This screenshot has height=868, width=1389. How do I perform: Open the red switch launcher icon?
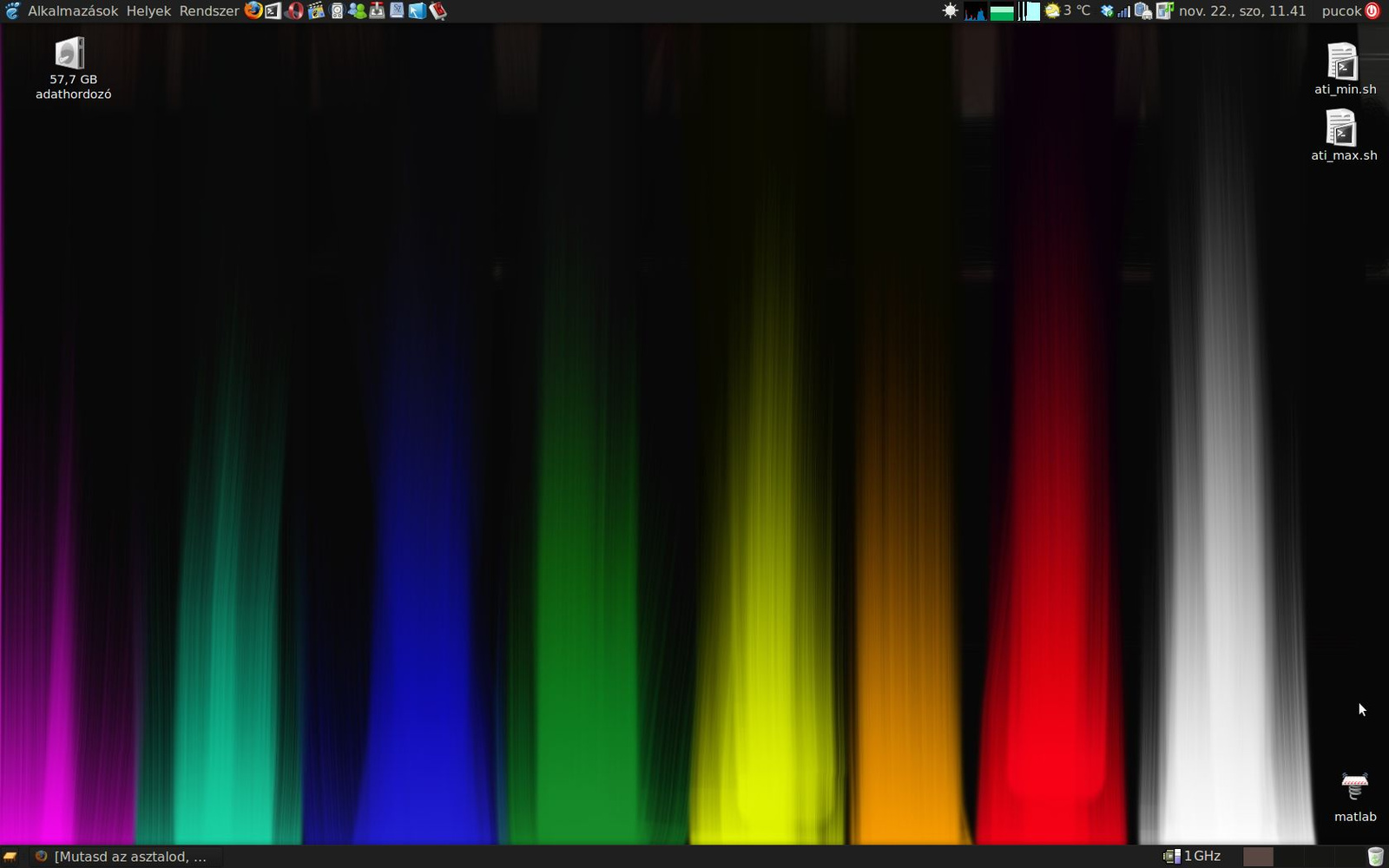click(438, 11)
